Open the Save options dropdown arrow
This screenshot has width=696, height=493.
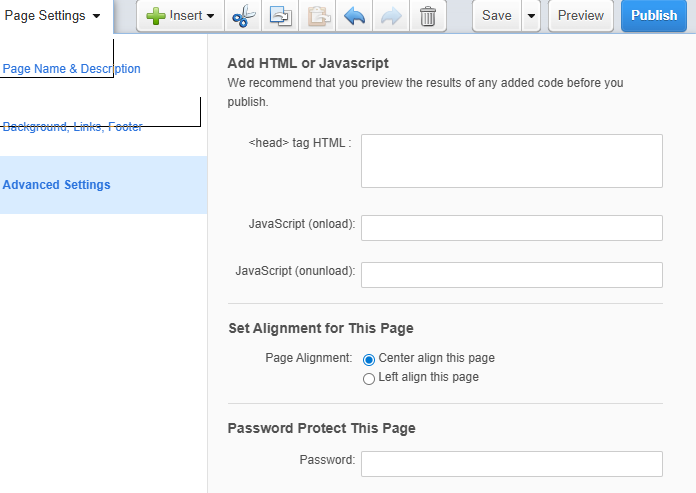pyautogui.click(x=531, y=16)
